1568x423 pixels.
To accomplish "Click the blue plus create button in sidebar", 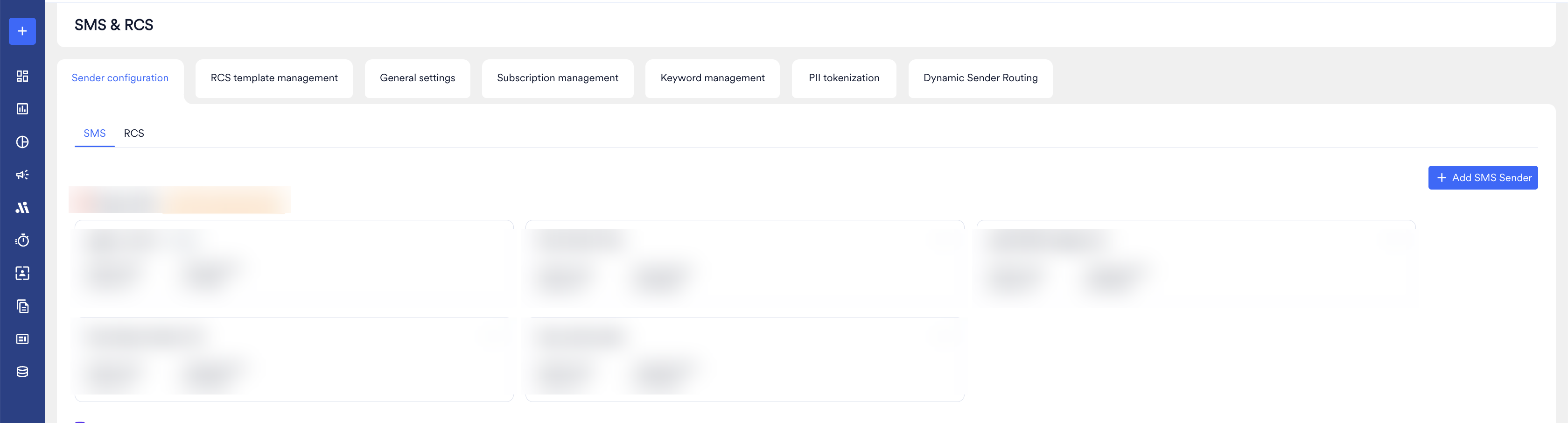I will 22,31.
